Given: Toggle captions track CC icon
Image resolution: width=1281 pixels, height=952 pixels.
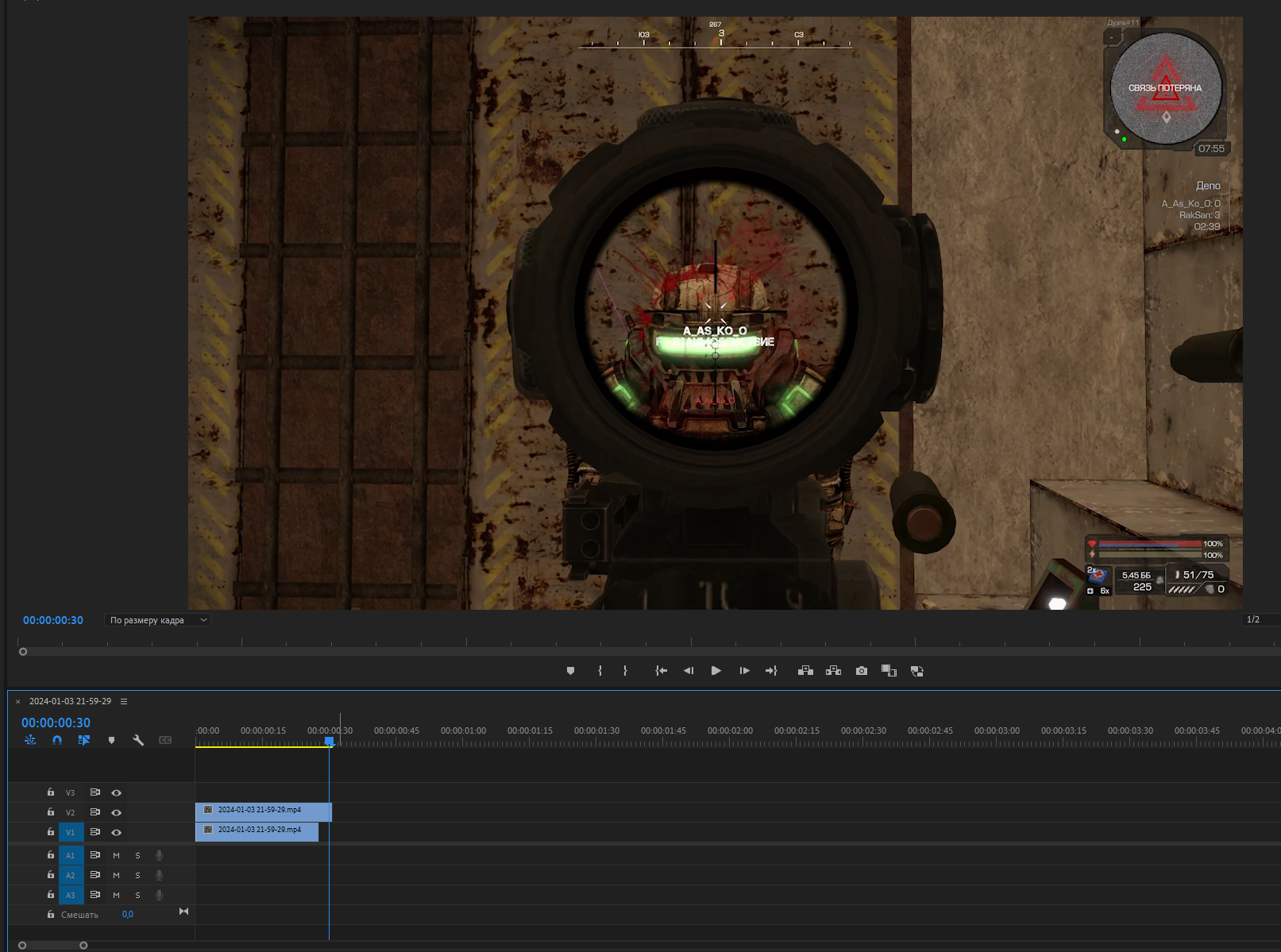Looking at the screenshot, I should coord(165,740).
